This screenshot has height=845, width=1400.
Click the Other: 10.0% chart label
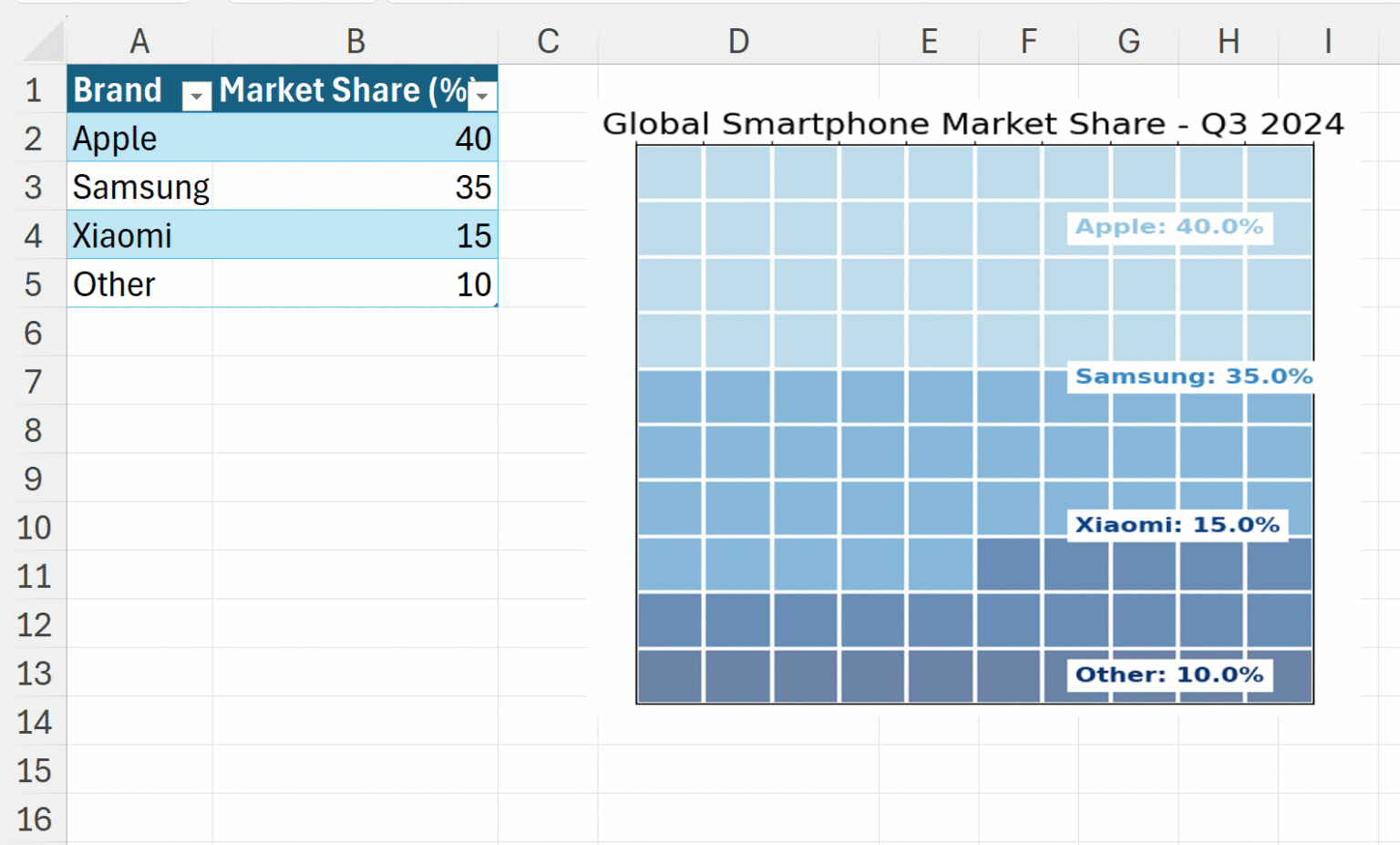[x=1168, y=675]
